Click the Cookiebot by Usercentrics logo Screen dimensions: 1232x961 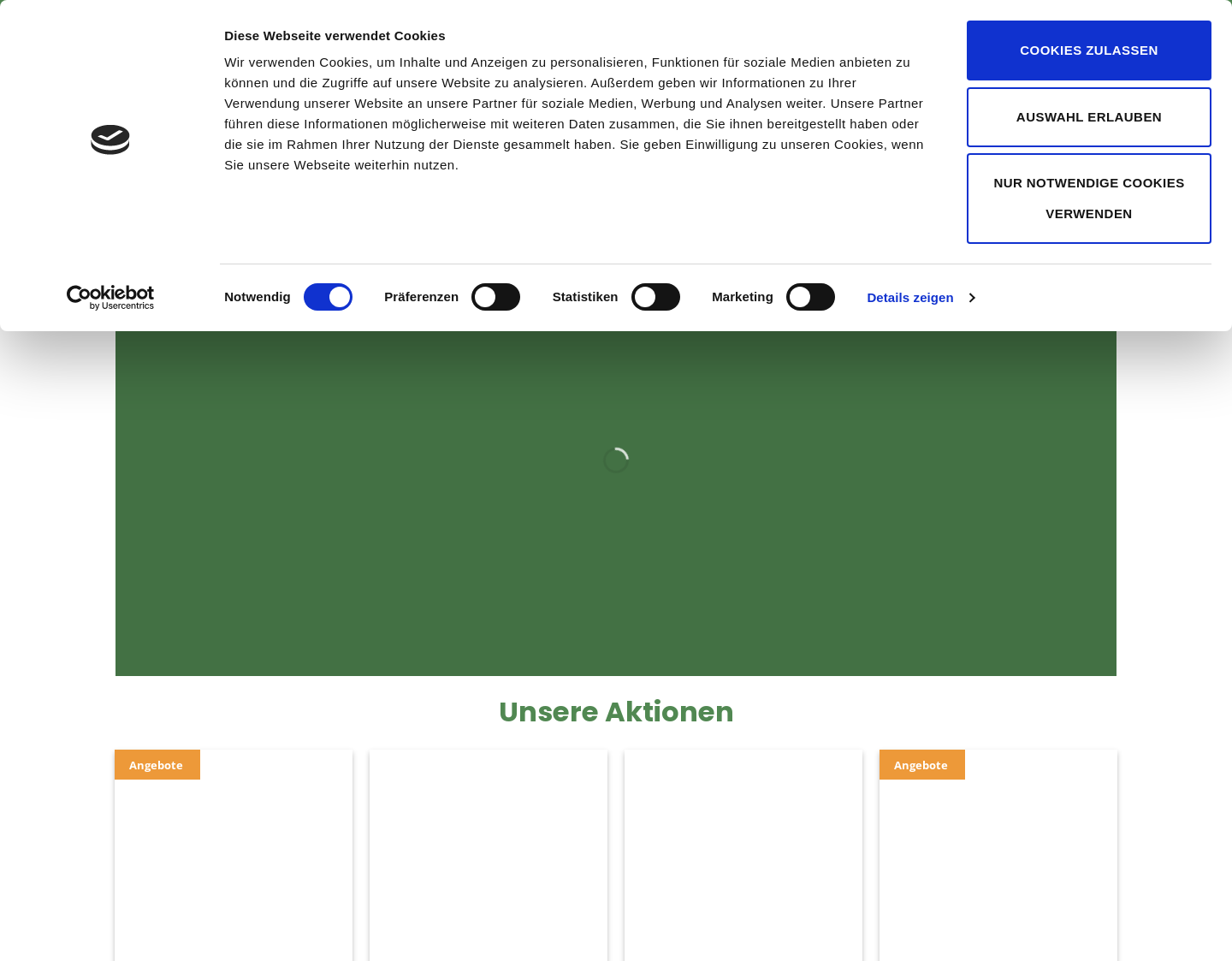pos(110,297)
